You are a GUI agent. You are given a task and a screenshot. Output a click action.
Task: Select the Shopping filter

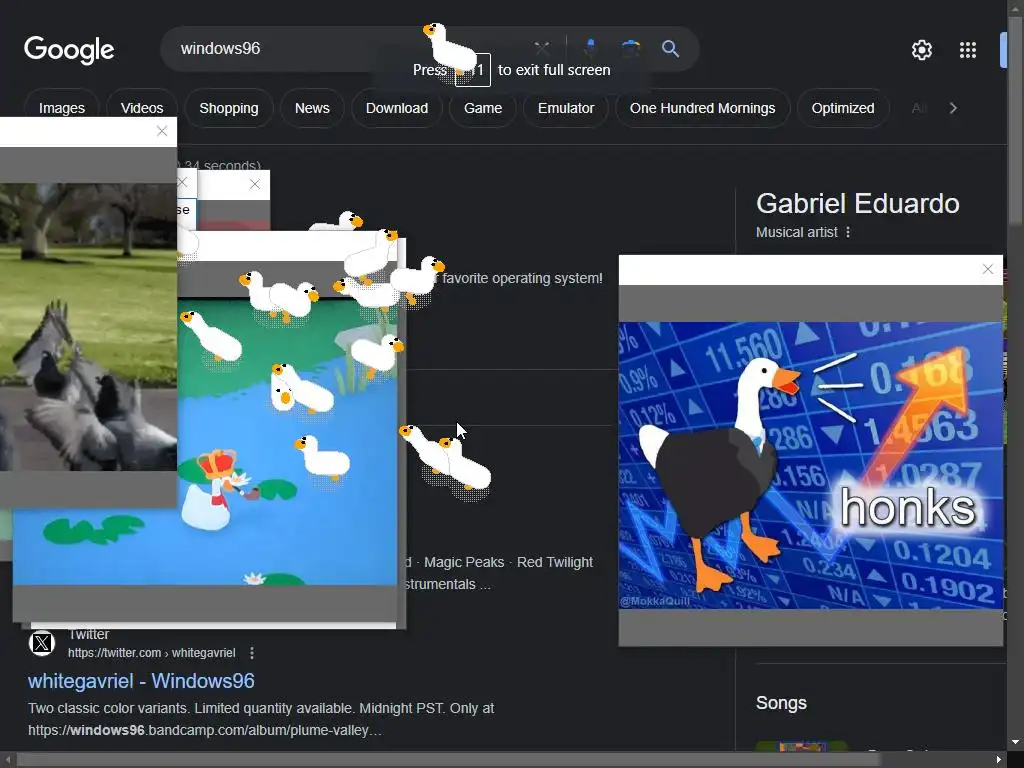click(x=229, y=108)
